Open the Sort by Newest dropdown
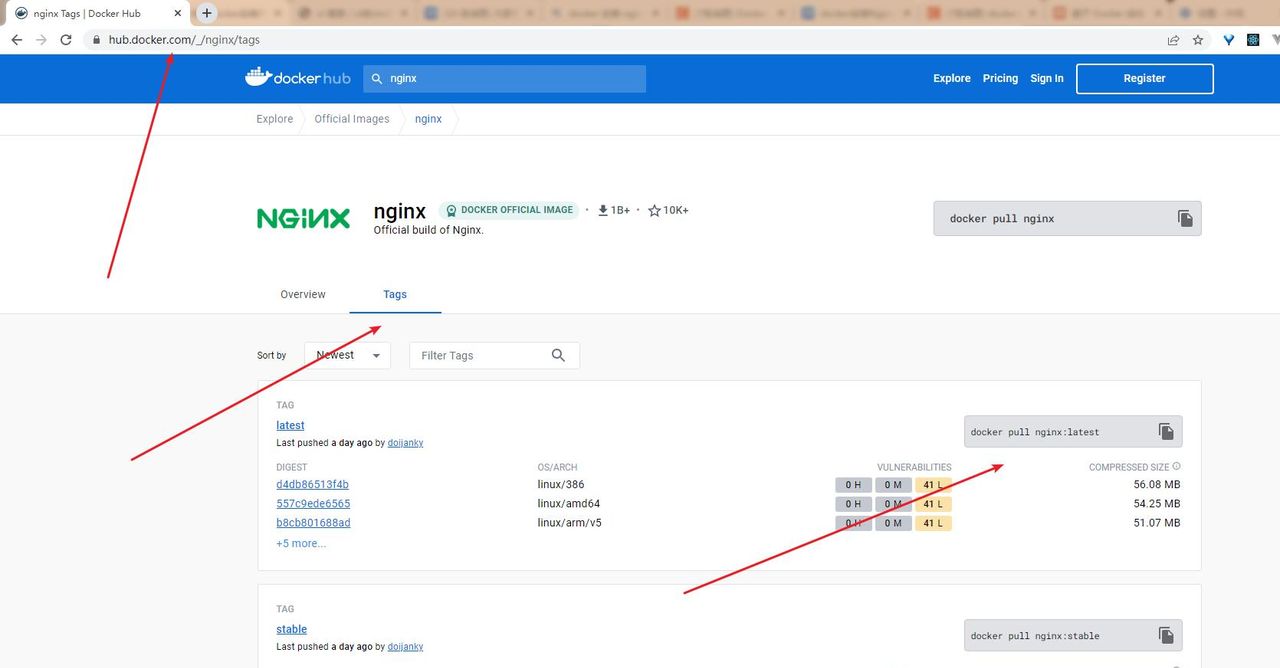The height and width of the screenshot is (668, 1280). (346, 355)
